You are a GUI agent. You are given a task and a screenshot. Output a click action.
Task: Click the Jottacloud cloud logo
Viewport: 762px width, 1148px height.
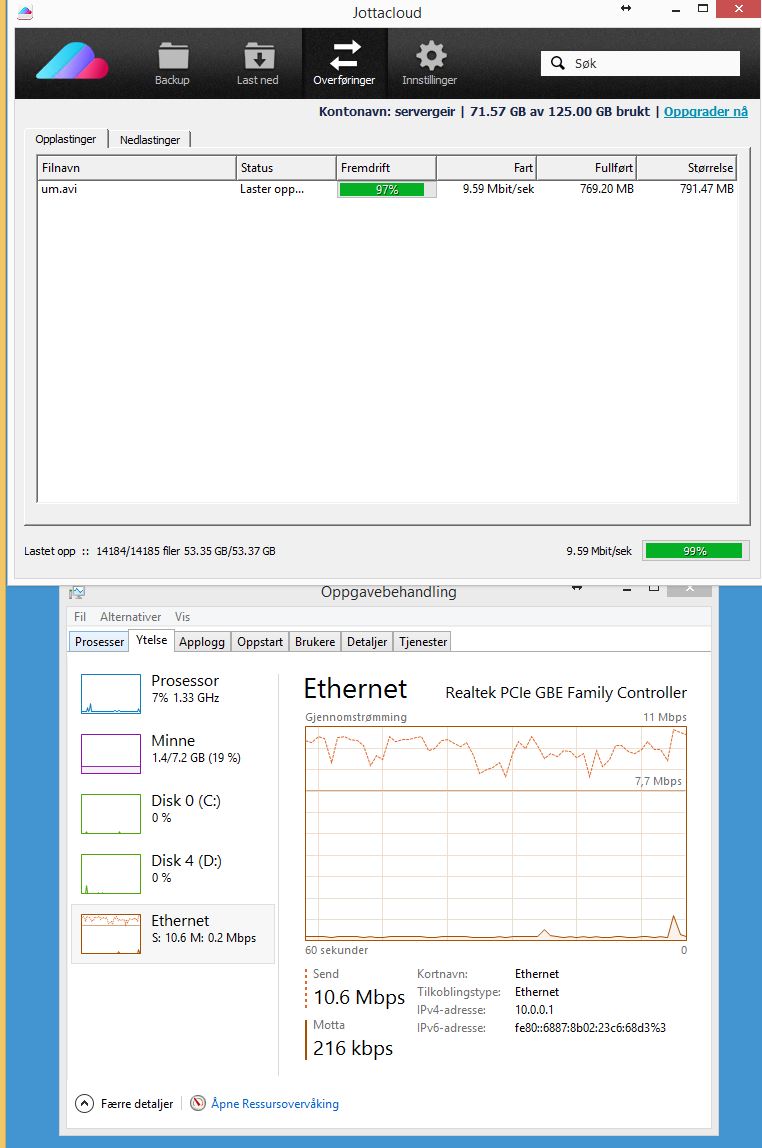point(72,61)
